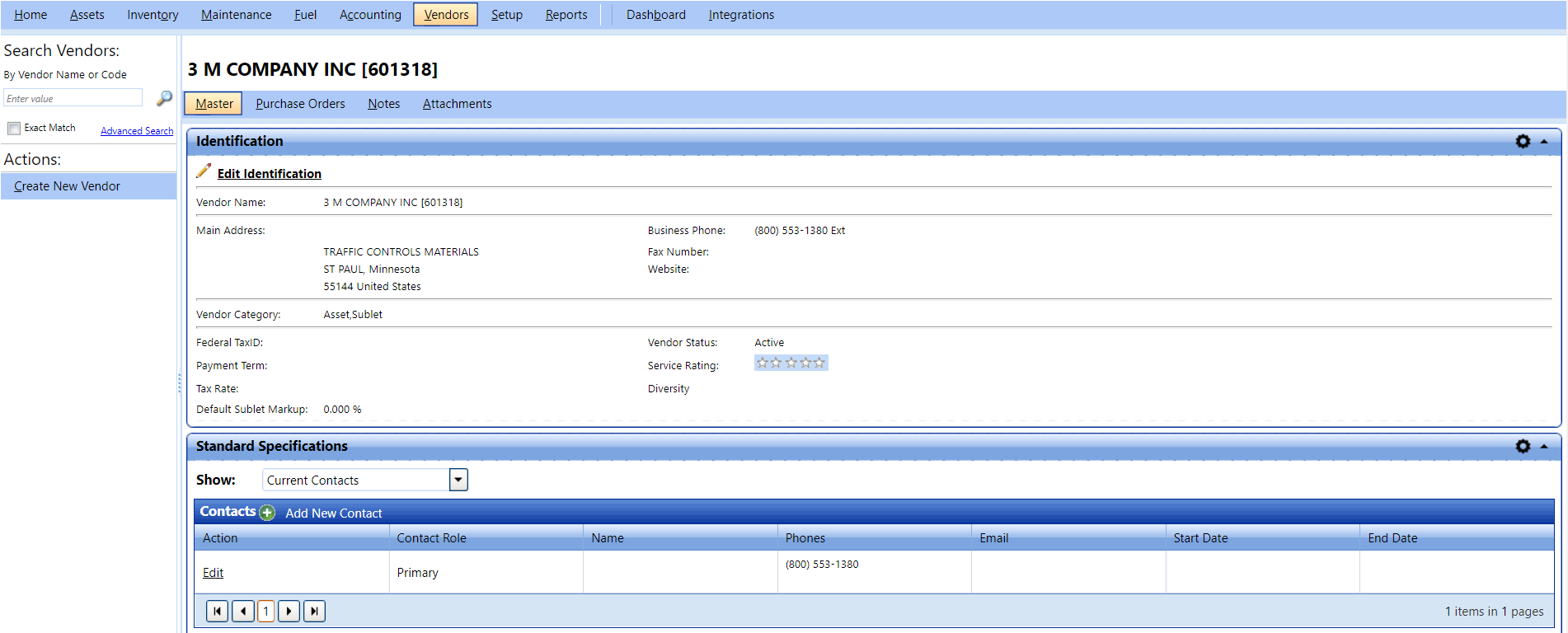Click the Business Phone value text
This screenshot has height=633, width=1568.
click(x=800, y=231)
